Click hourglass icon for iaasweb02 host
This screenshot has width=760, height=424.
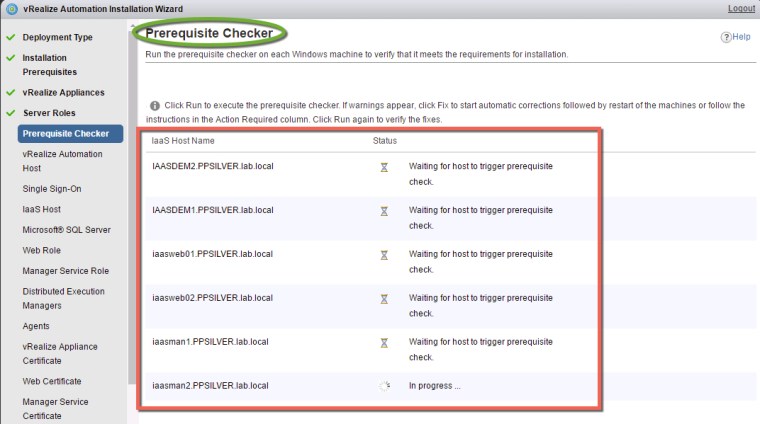point(384,299)
